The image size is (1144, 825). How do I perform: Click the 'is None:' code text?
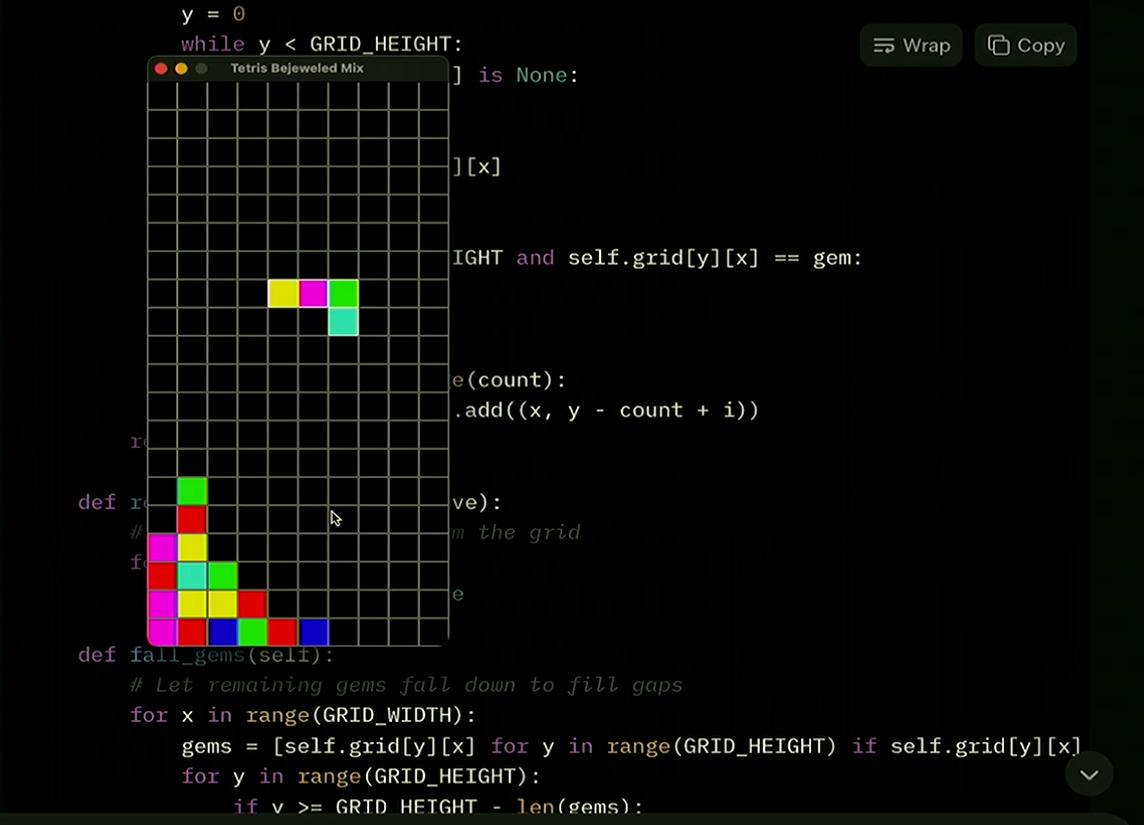point(528,75)
